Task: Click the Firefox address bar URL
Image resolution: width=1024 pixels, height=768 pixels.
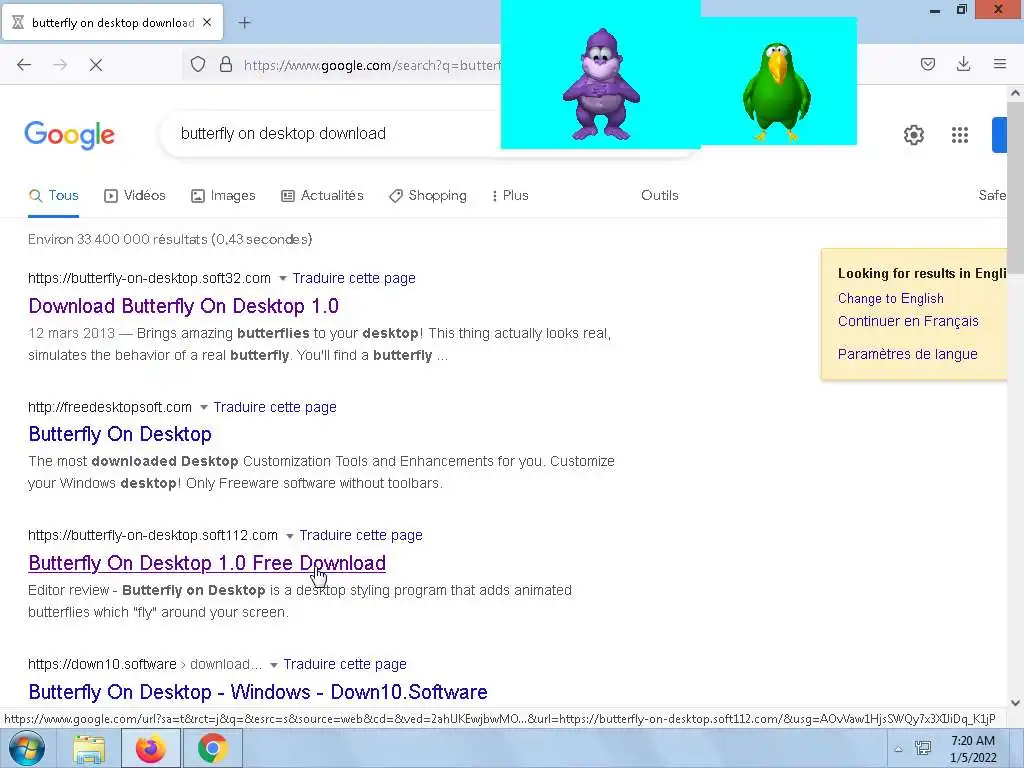Action: [x=372, y=65]
